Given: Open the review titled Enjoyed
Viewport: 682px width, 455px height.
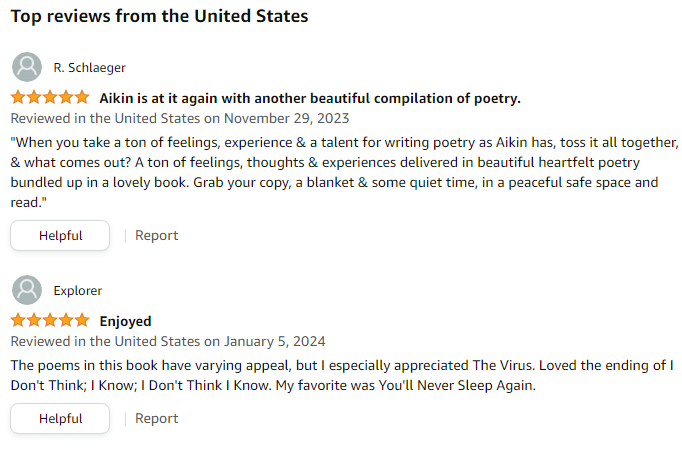Looking at the screenshot, I should click(x=125, y=321).
